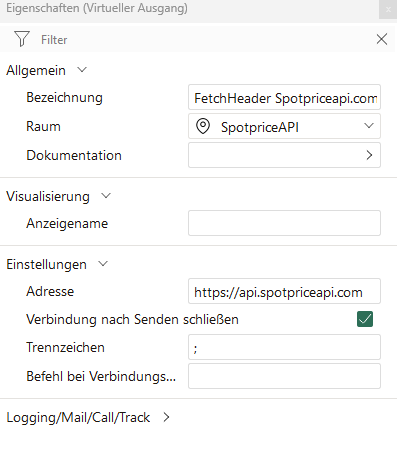
Task: Click the Bezeichnung label
Action: (x=64, y=98)
